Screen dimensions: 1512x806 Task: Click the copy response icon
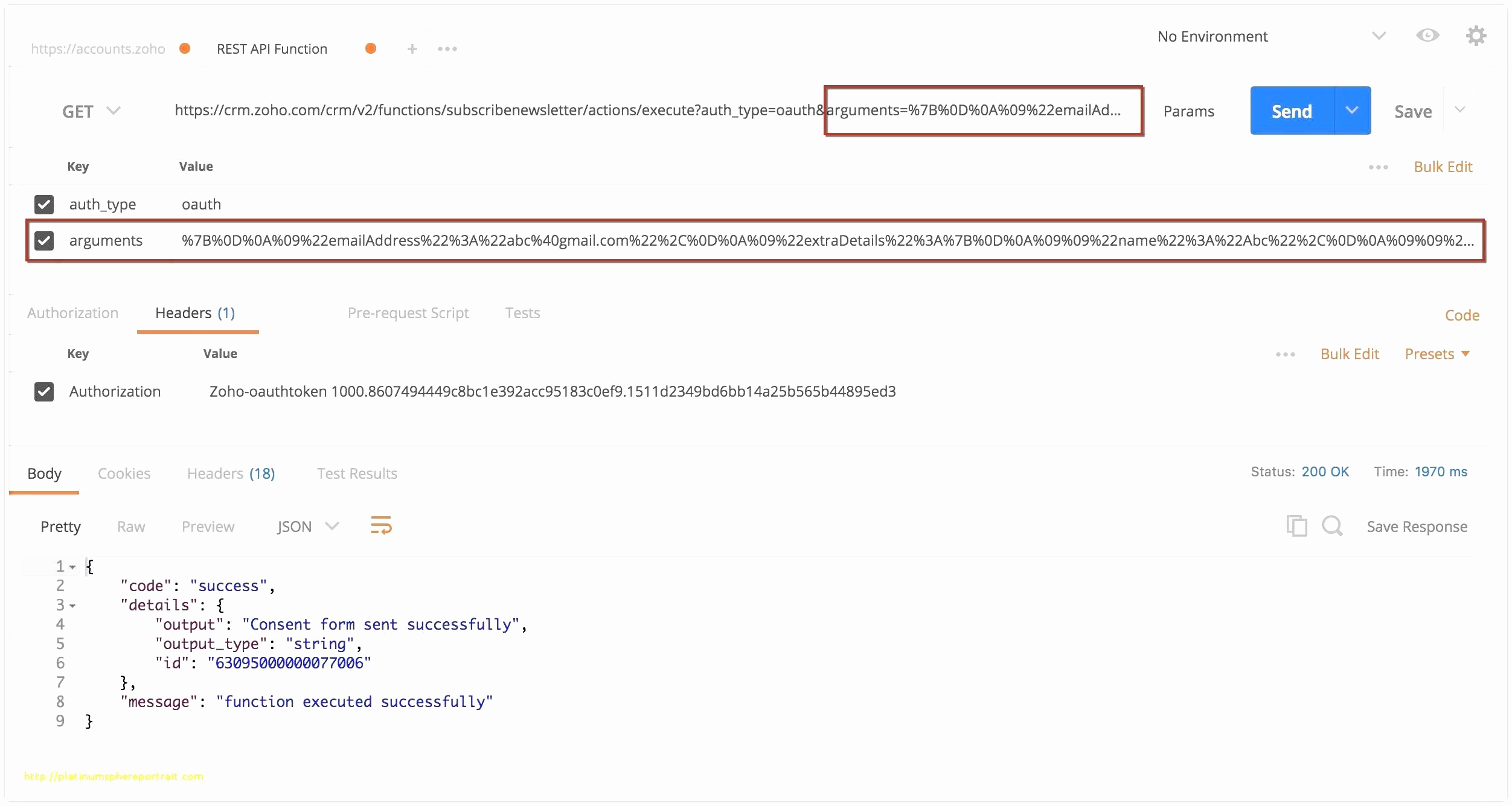(1295, 525)
